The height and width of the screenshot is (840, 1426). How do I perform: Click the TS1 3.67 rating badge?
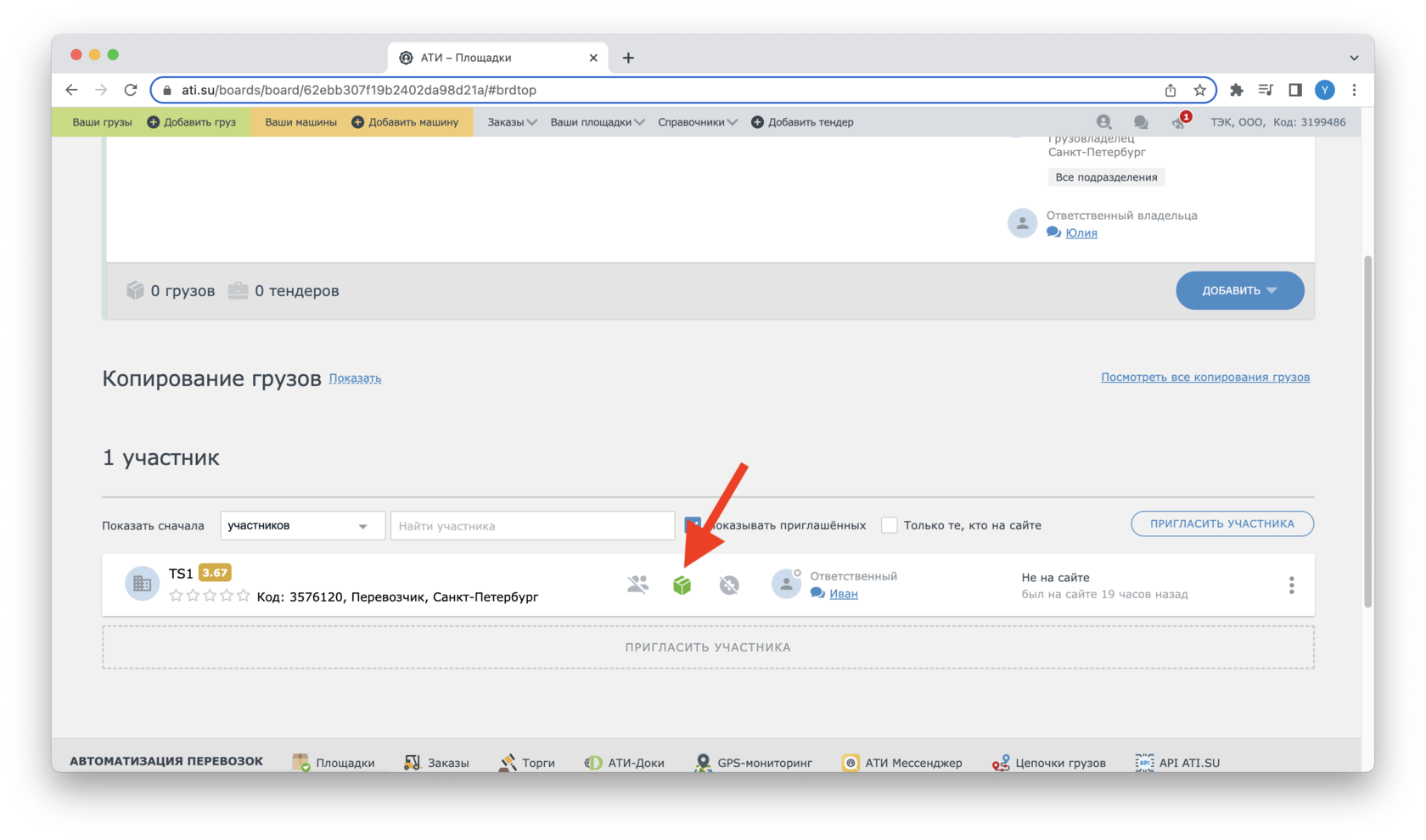pos(214,573)
